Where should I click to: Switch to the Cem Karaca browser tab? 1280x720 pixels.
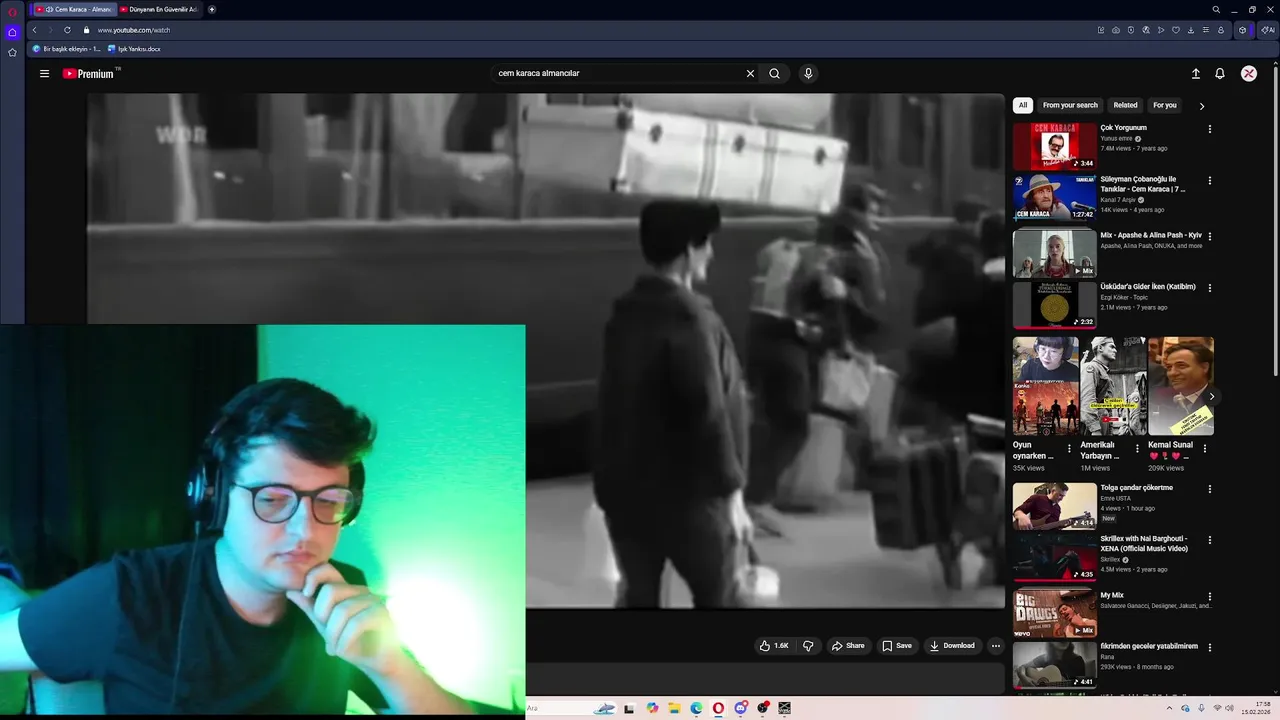73,9
